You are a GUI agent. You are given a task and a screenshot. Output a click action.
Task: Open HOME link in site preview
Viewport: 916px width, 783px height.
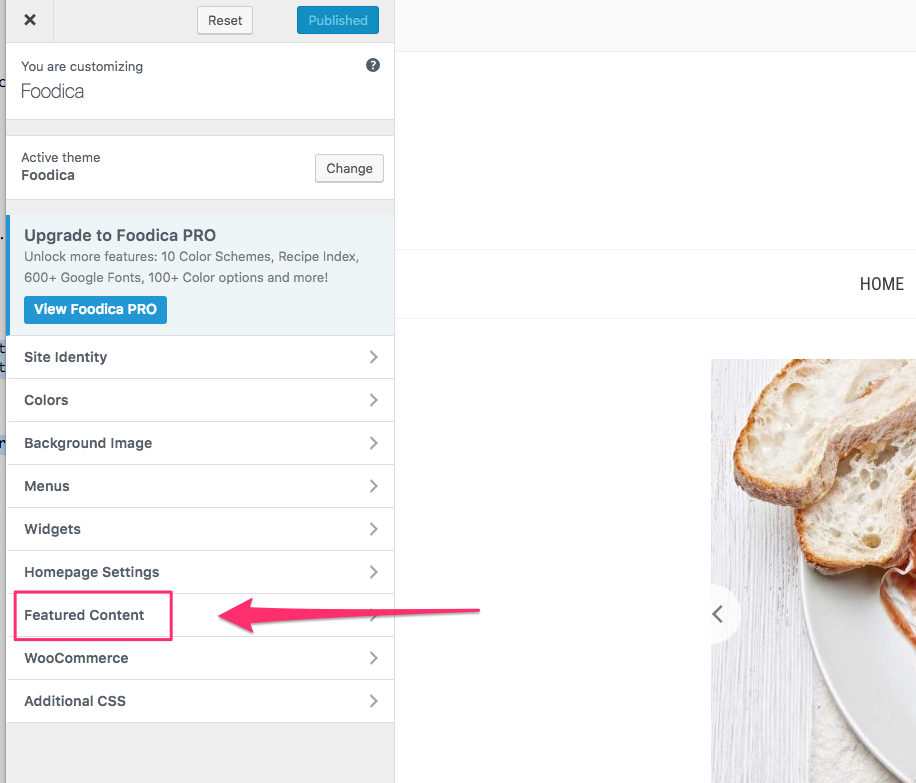(882, 284)
